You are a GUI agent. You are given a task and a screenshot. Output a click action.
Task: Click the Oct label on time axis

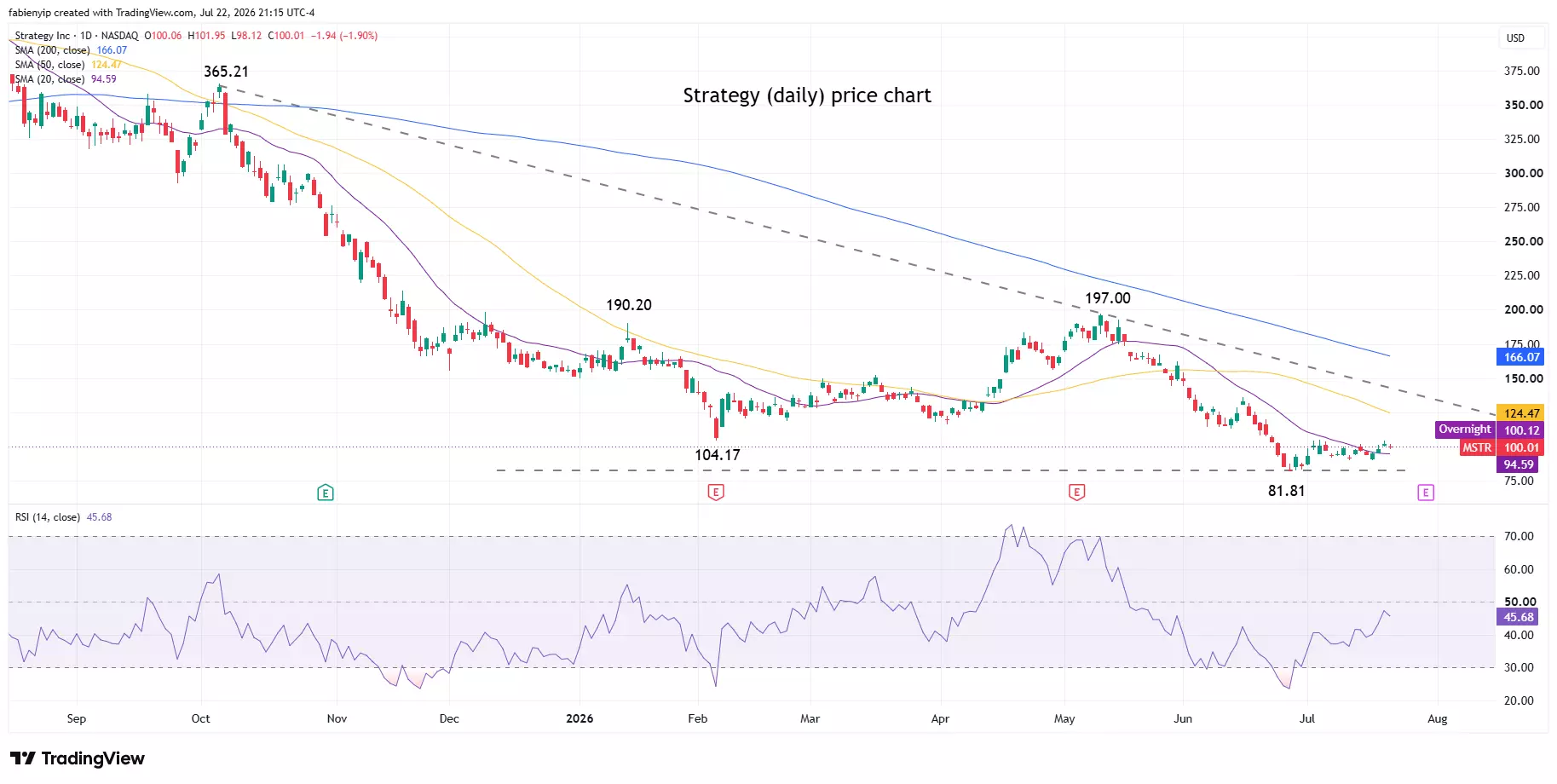click(200, 718)
